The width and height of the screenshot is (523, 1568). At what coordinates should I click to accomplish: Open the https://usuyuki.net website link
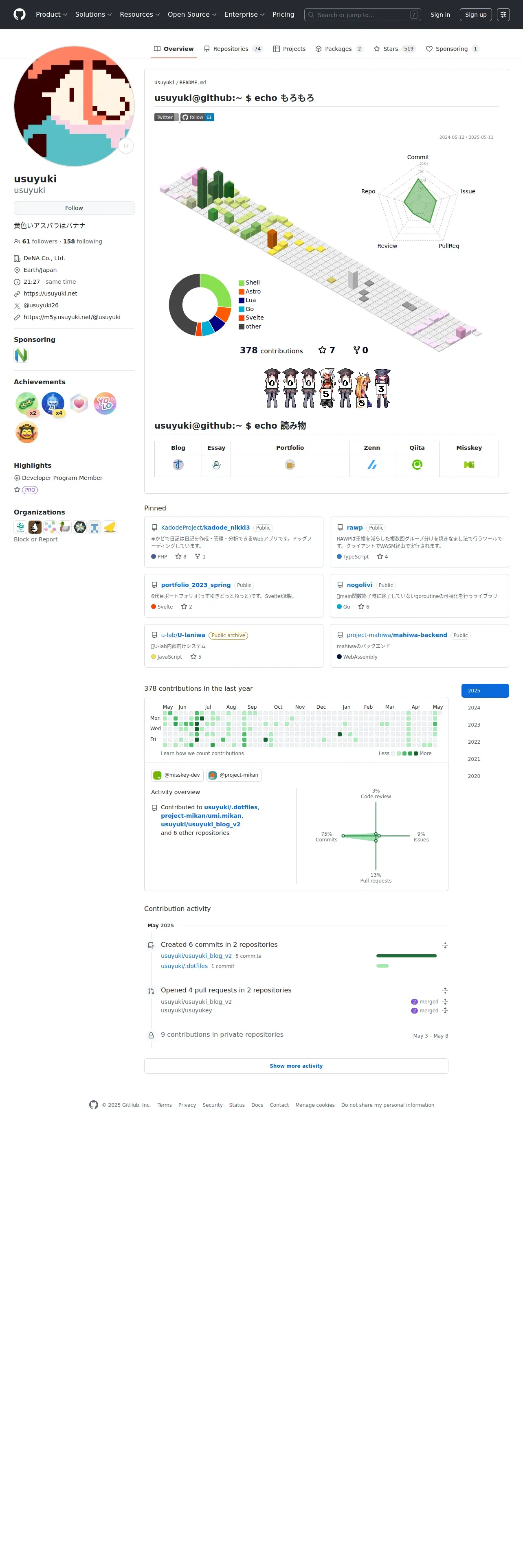click(x=51, y=293)
